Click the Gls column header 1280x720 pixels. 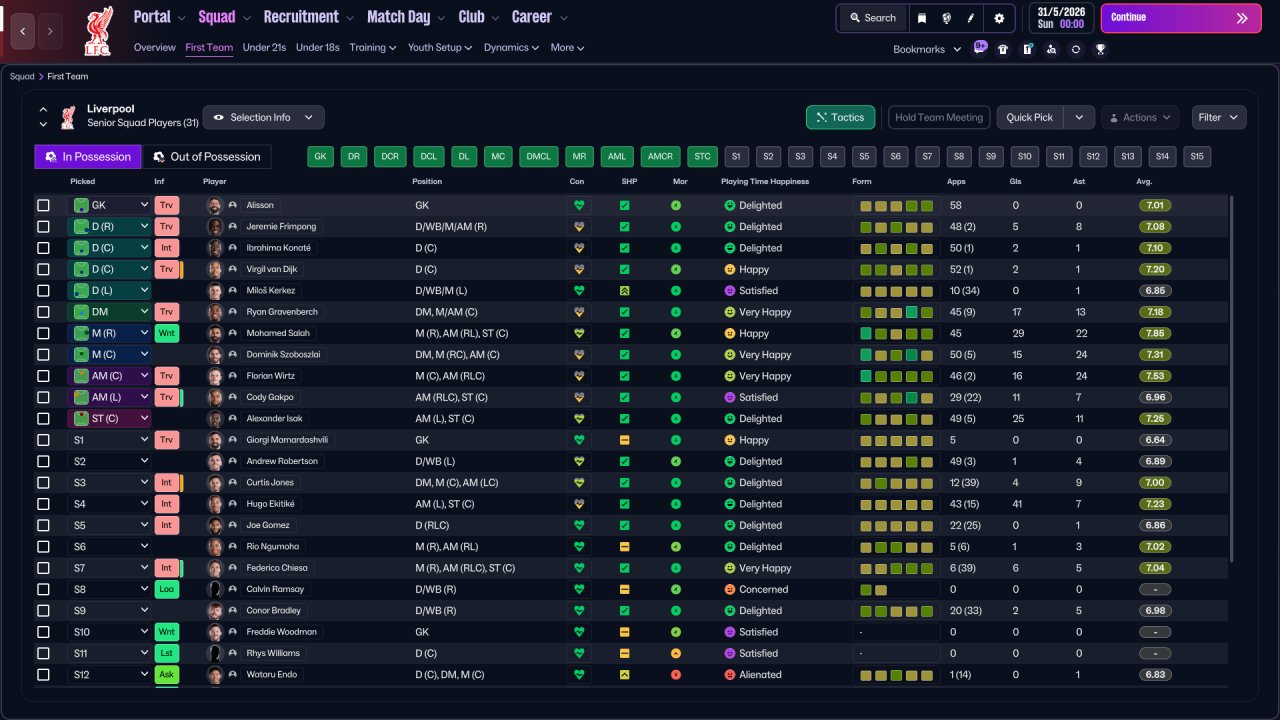(1017, 182)
